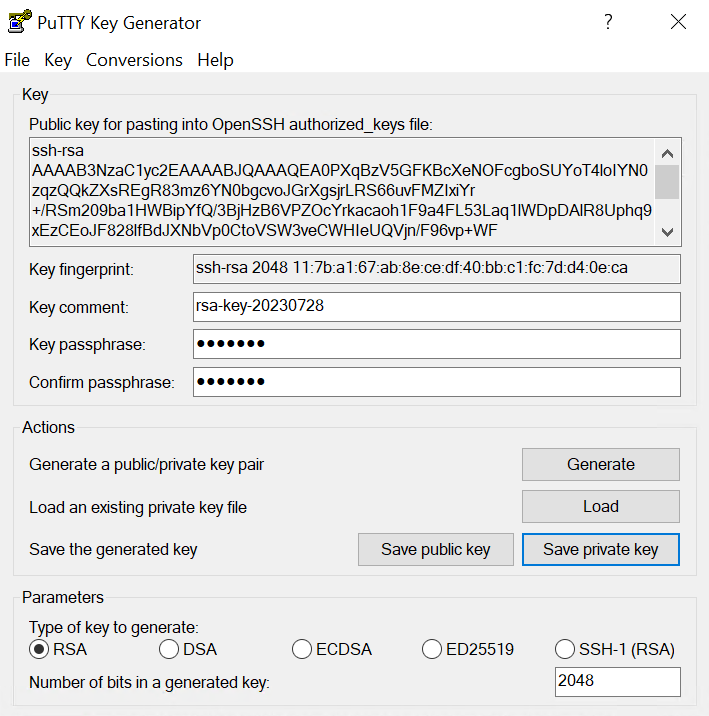Screen dimensions: 709x716
Task: Click the 'Key passphrase:' label
Action: point(87,344)
